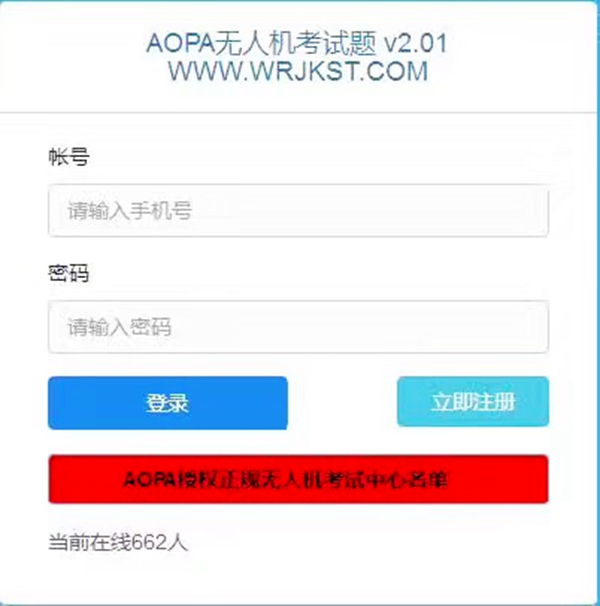Click the text box below 帐号
The width and height of the screenshot is (600, 606).
coord(298,211)
